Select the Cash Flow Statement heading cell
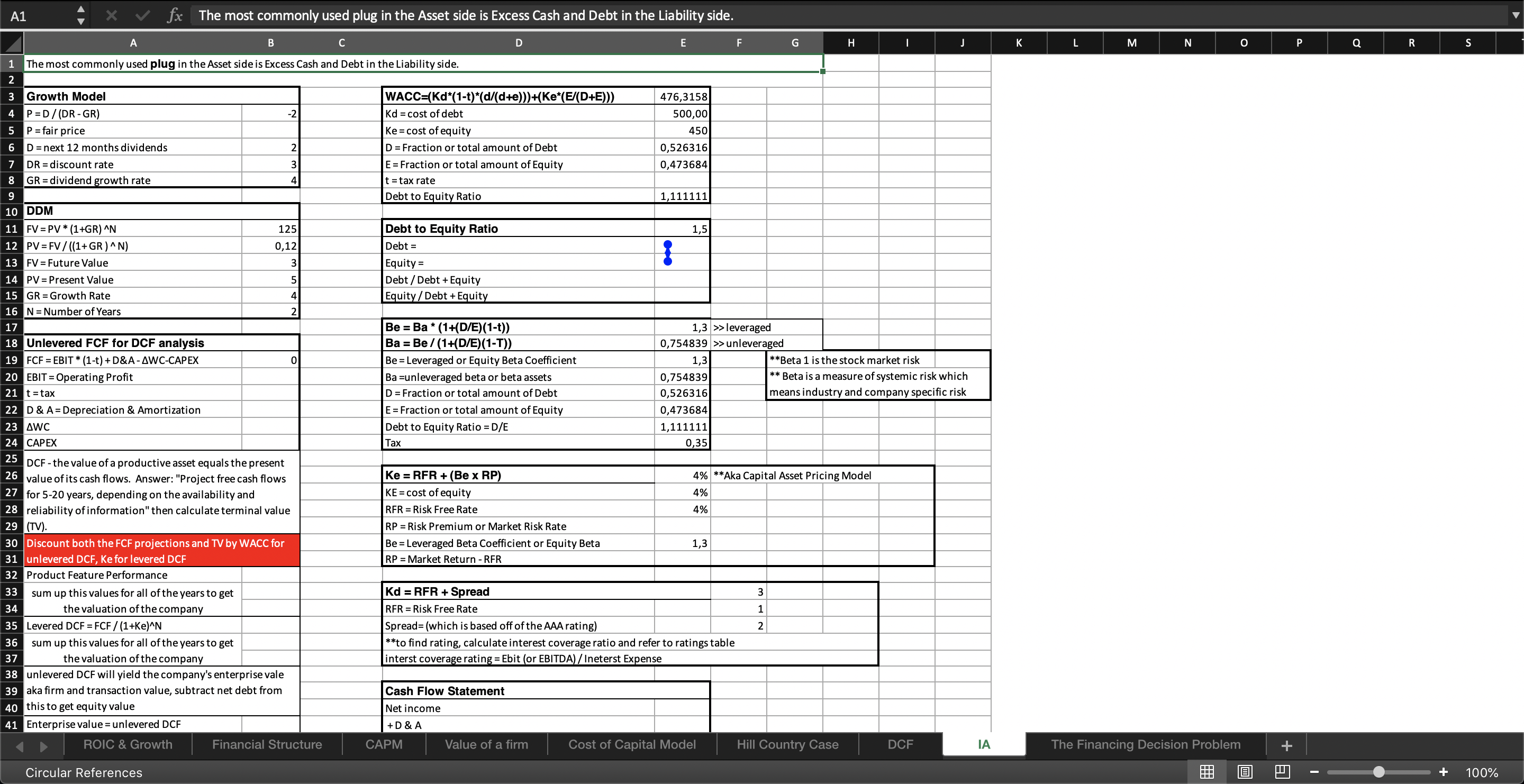The width and height of the screenshot is (1524, 784). point(518,691)
